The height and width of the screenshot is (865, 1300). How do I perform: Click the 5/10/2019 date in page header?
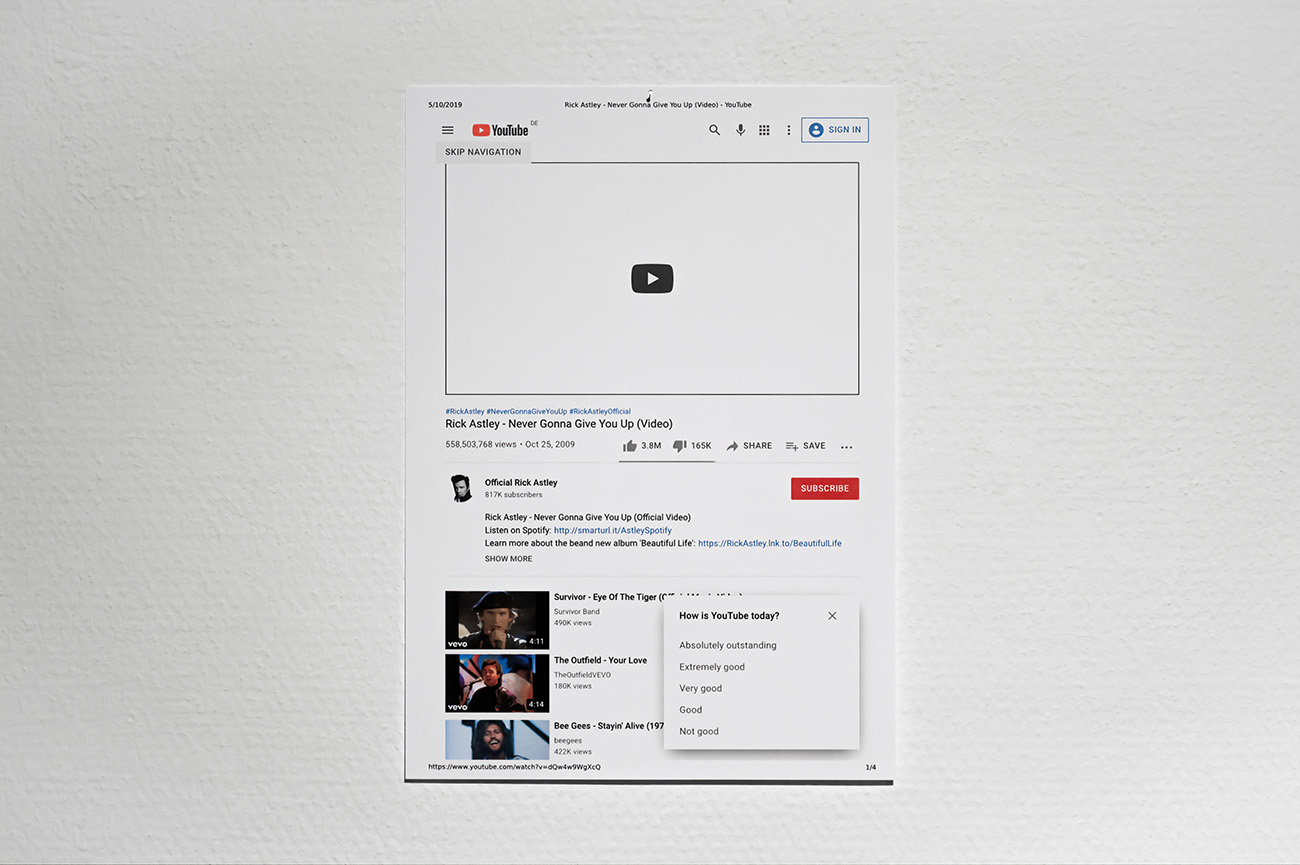pyautogui.click(x=445, y=105)
